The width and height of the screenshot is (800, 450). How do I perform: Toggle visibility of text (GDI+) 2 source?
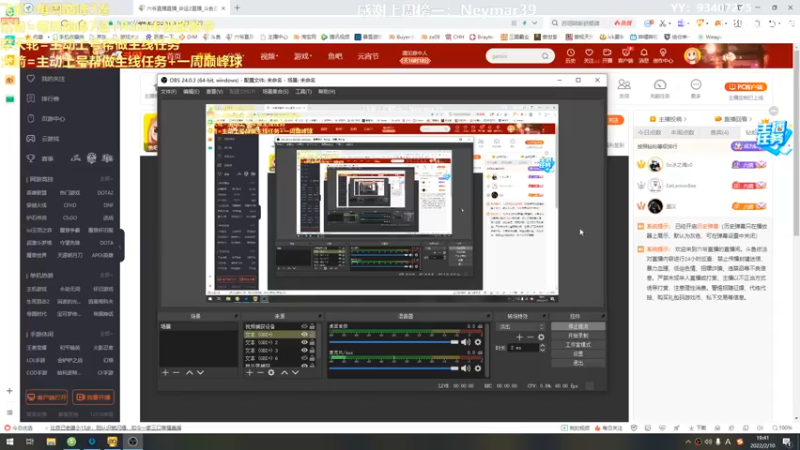click(305, 342)
